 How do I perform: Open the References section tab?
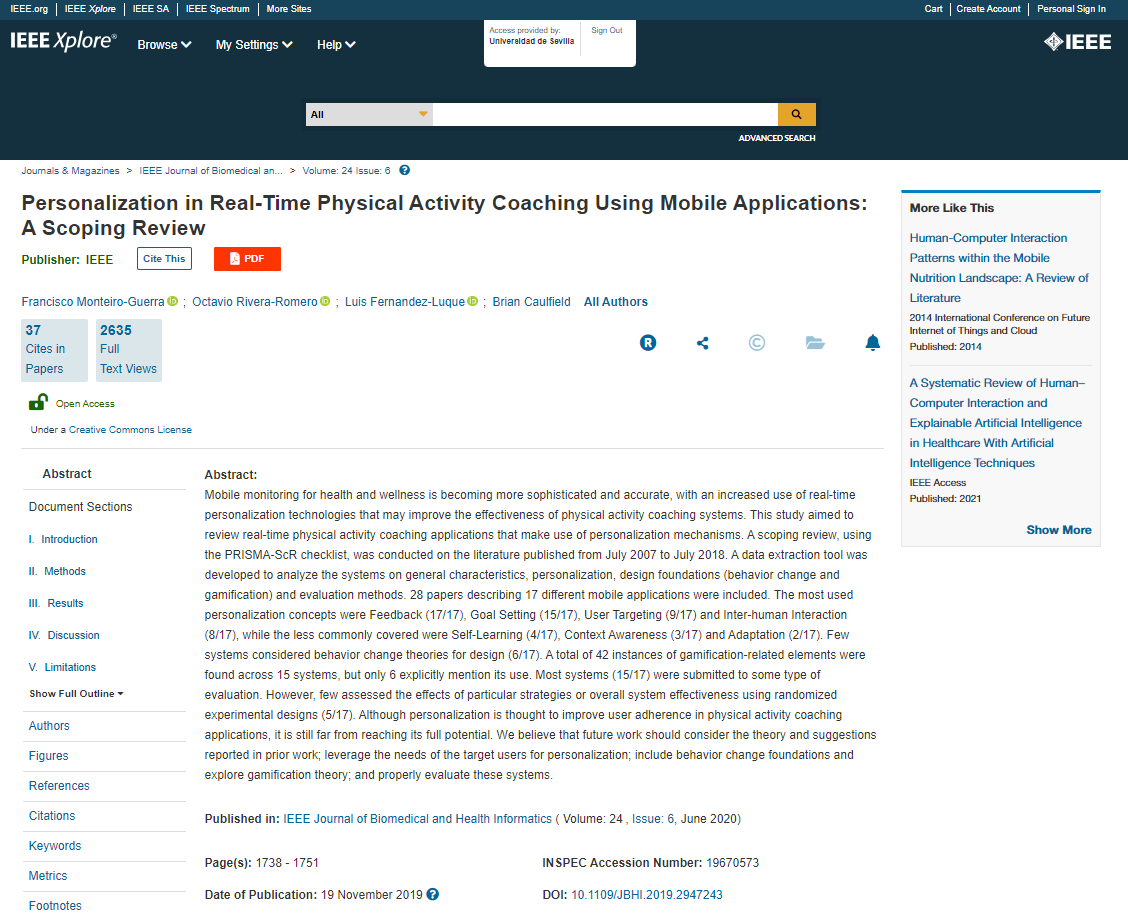(x=59, y=786)
